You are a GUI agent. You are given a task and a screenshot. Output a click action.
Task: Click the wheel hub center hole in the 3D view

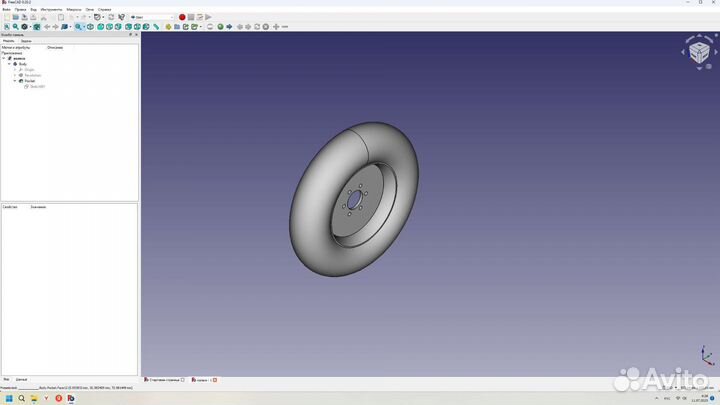[x=353, y=200]
